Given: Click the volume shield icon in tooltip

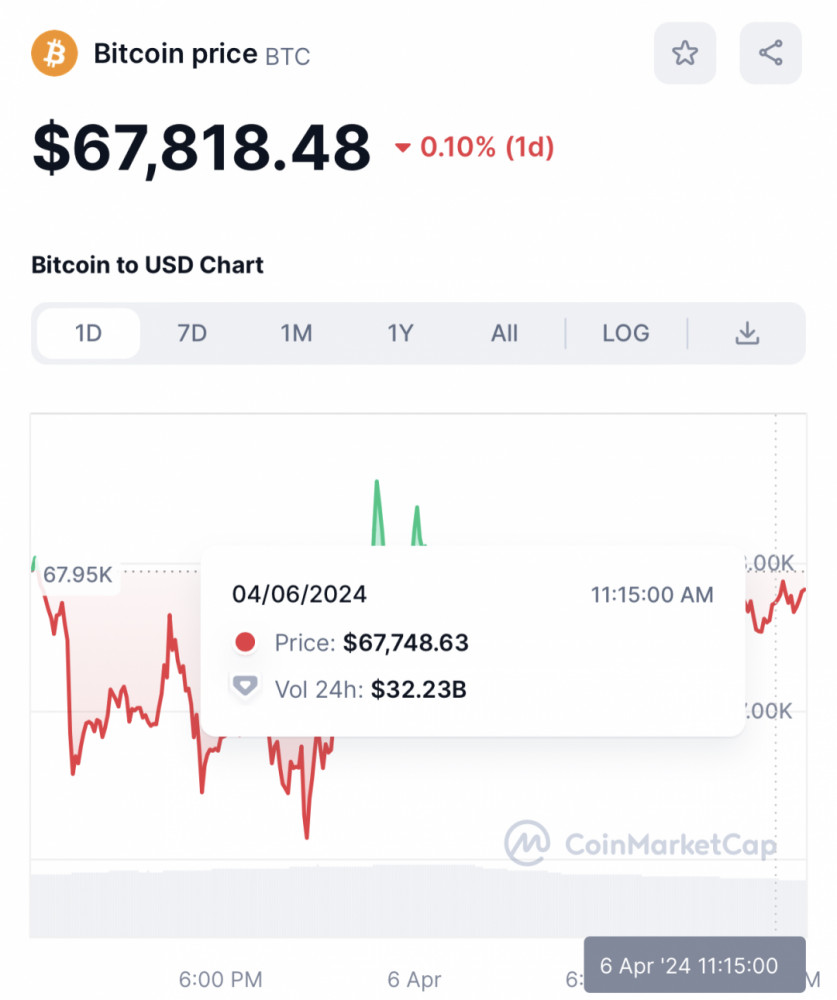Looking at the screenshot, I should (245, 688).
